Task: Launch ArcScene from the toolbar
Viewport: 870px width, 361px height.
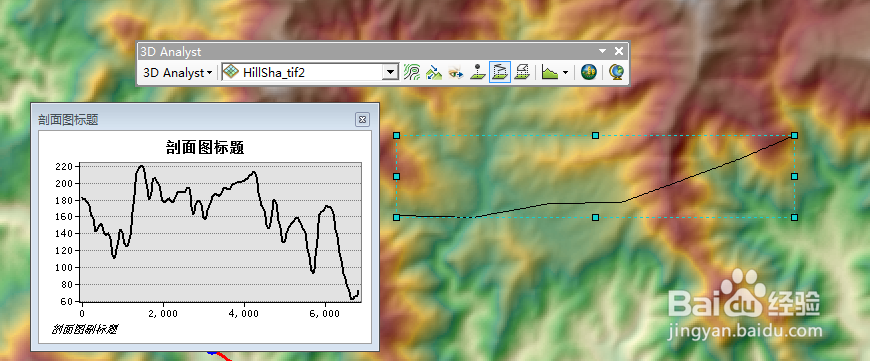Action: (589, 73)
